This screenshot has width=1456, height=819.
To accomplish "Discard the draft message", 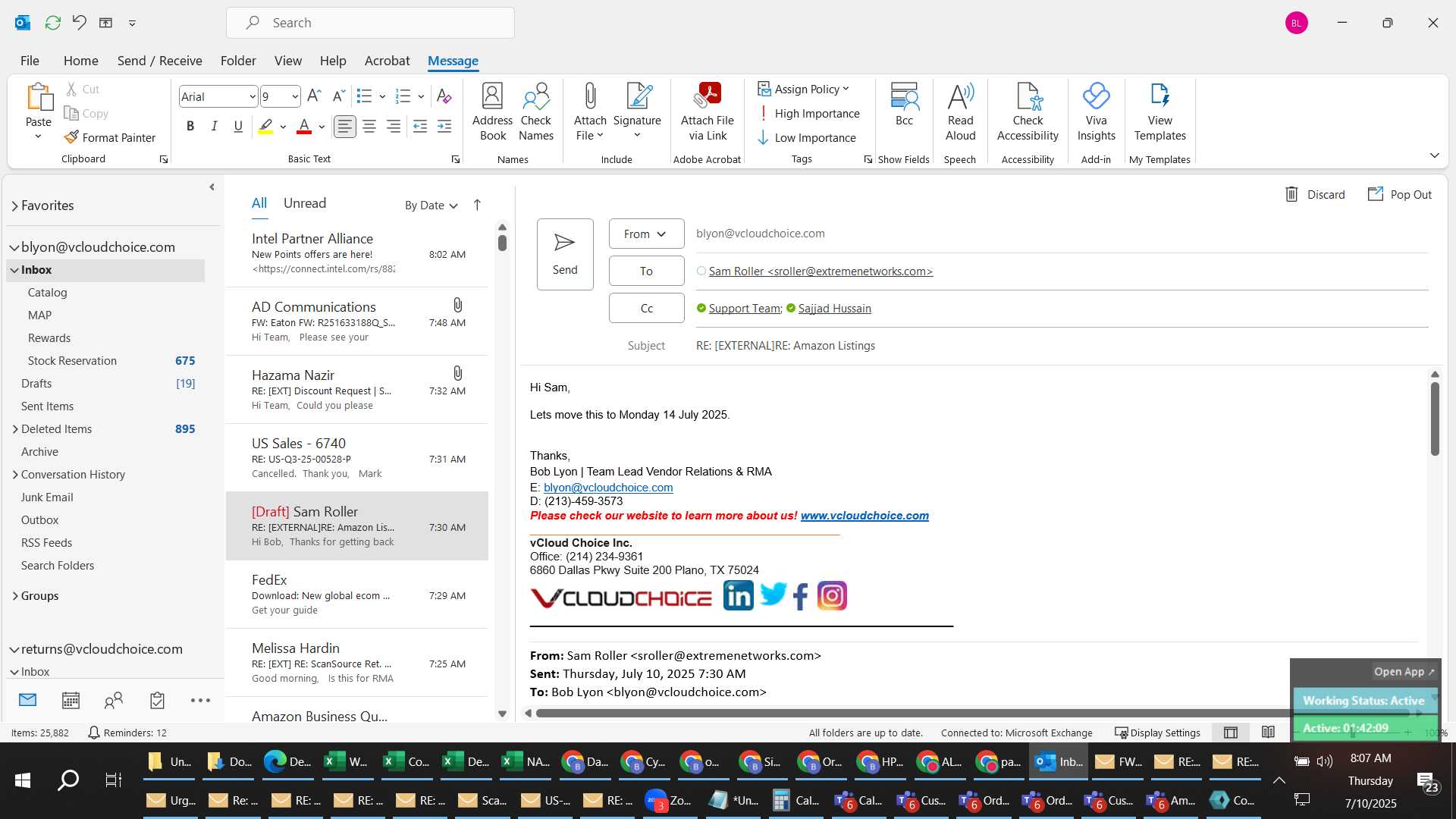I will (1315, 195).
